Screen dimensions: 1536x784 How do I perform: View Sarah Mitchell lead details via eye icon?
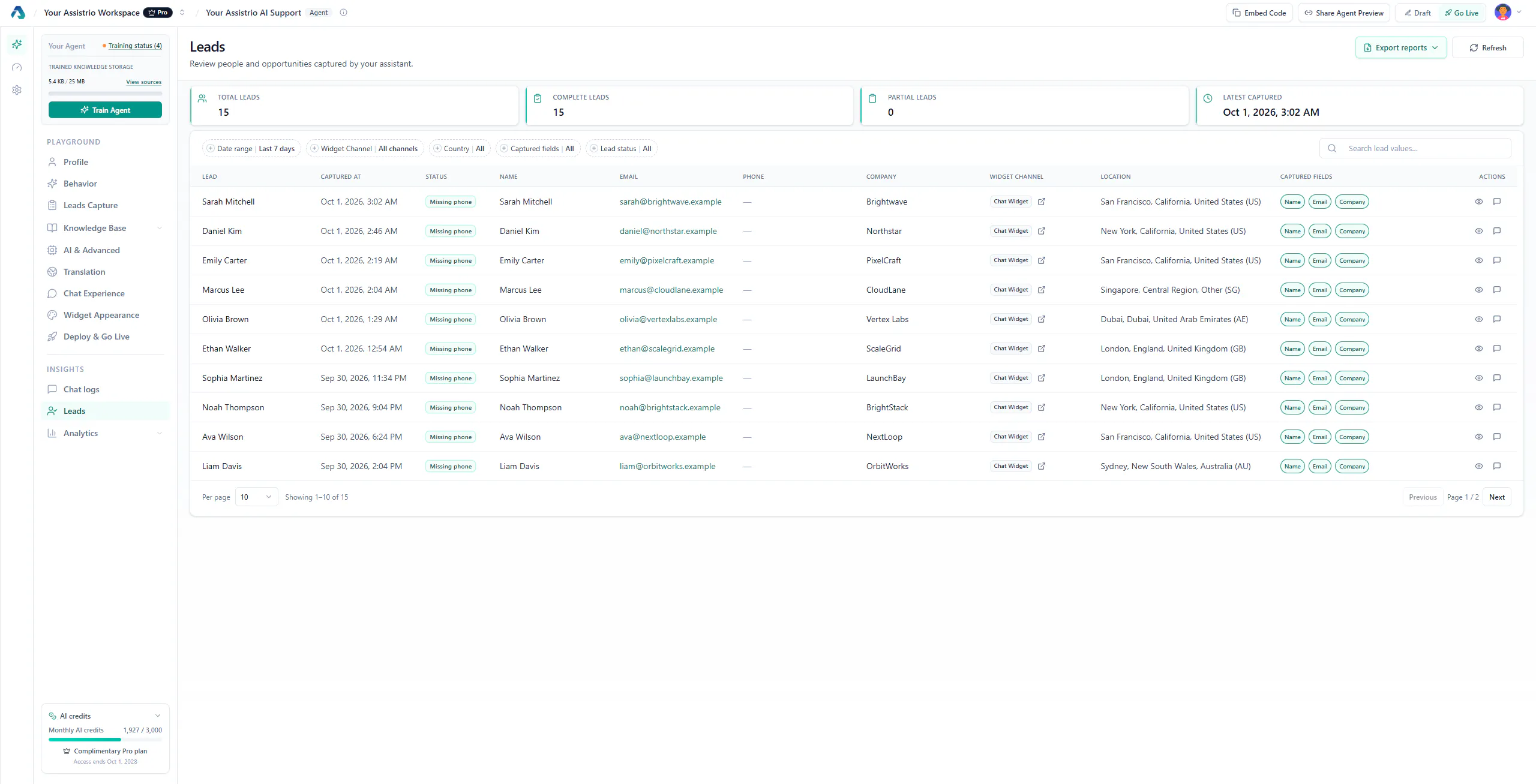click(1479, 202)
